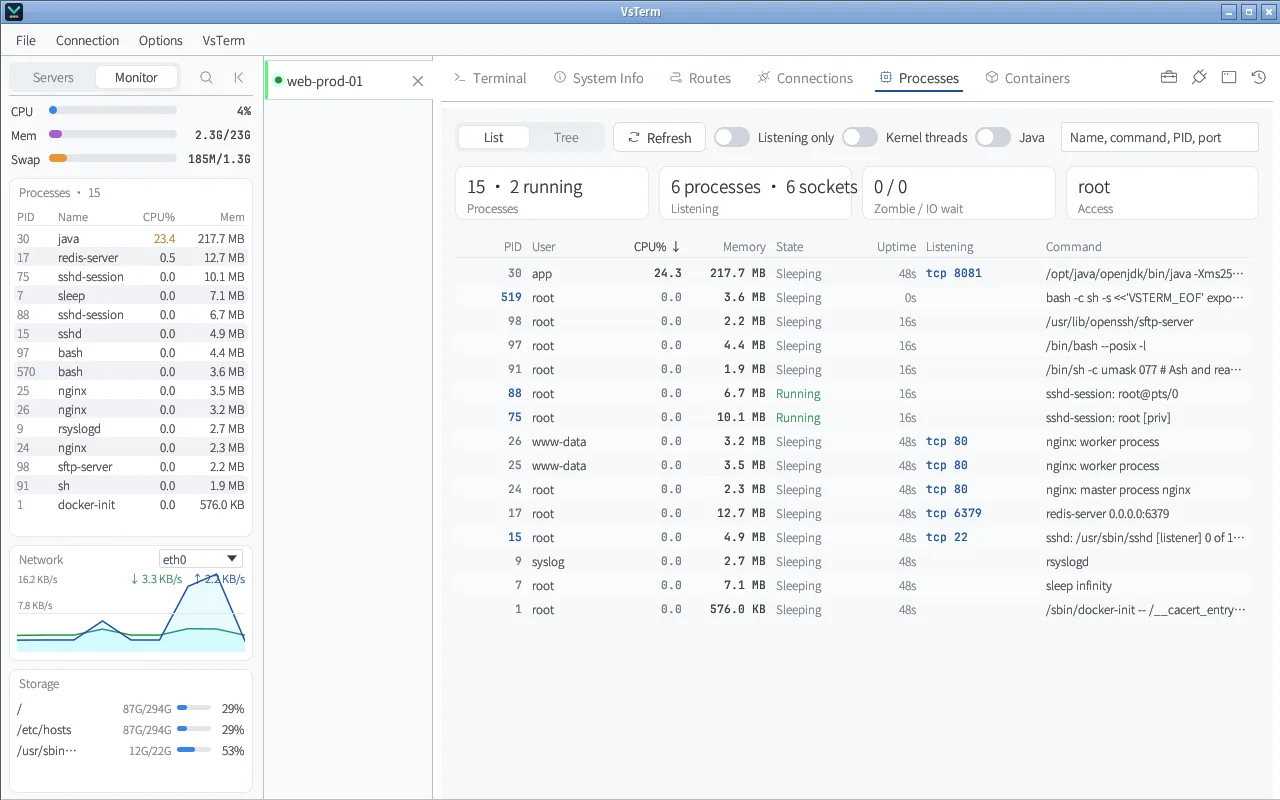The height and width of the screenshot is (800, 1280).
Task: Open the tcp 8081 listening port link
Action: pos(954,273)
